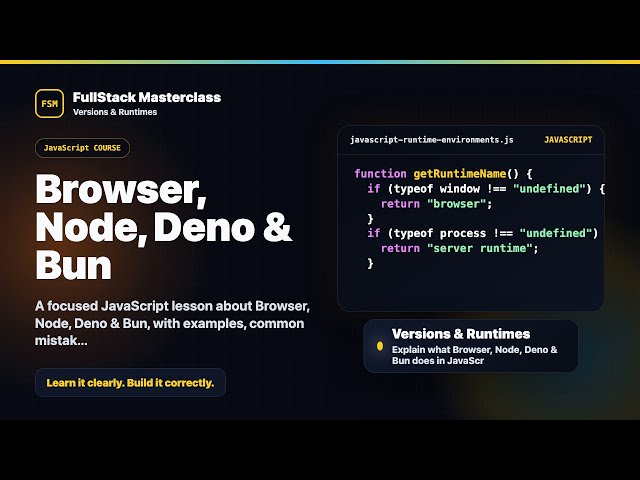Click the "function getRuntimeName() {" code line
This screenshot has width=640, height=480.
click(x=443, y=174)
